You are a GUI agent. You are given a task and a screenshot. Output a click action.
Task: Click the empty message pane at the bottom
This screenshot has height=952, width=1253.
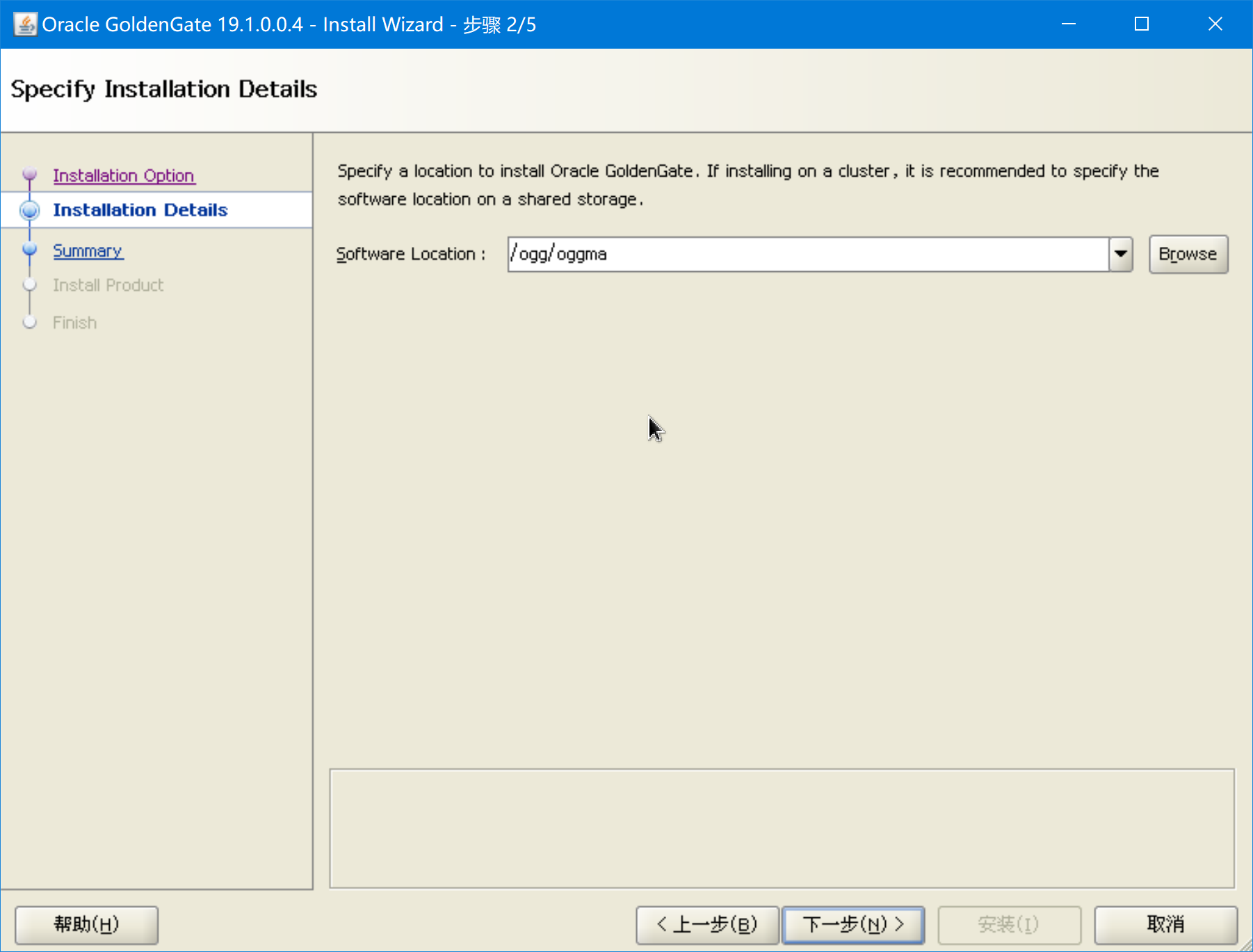coord(782,828)
